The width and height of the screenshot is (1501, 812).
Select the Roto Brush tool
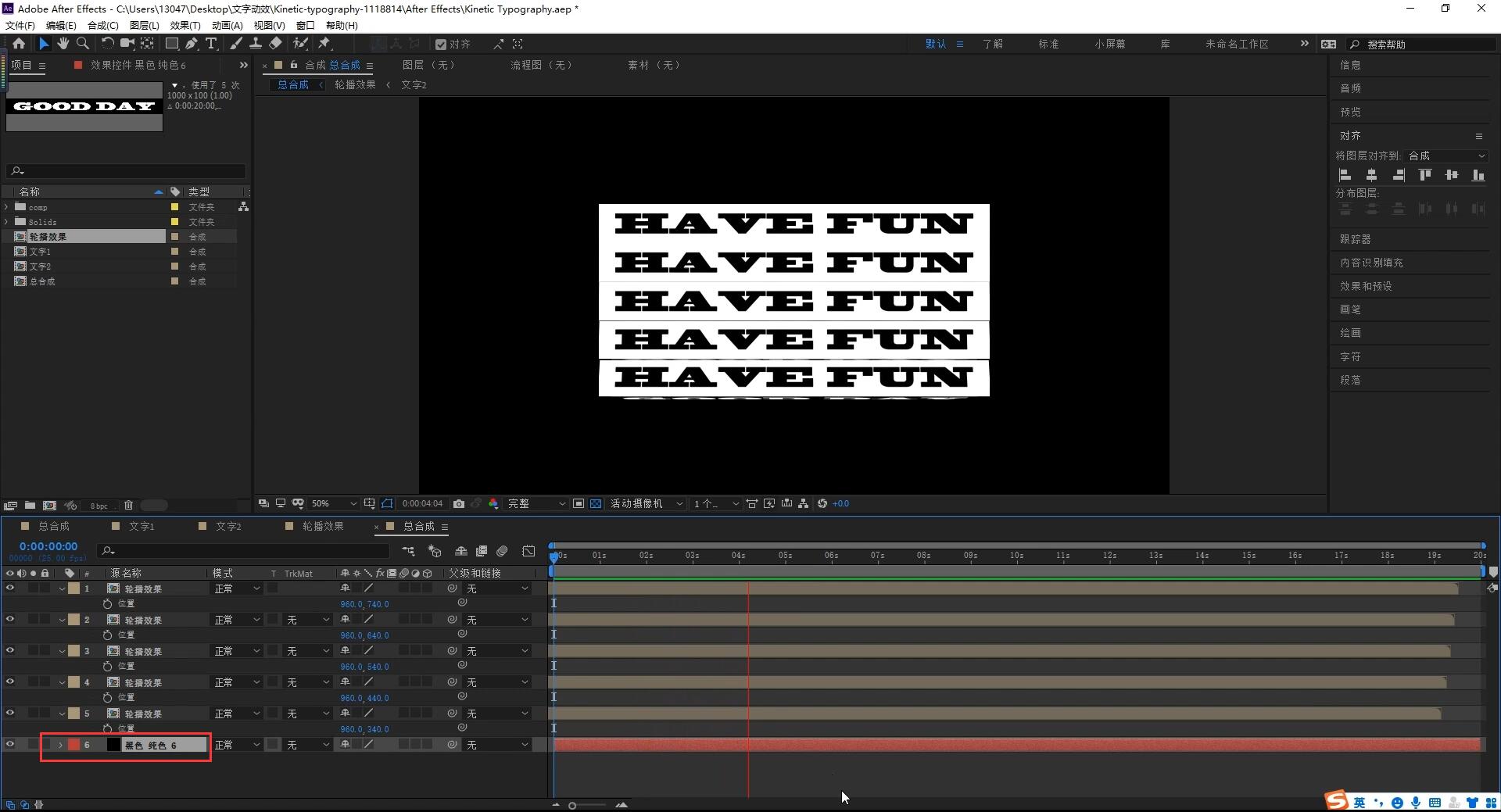click(300, 44)
